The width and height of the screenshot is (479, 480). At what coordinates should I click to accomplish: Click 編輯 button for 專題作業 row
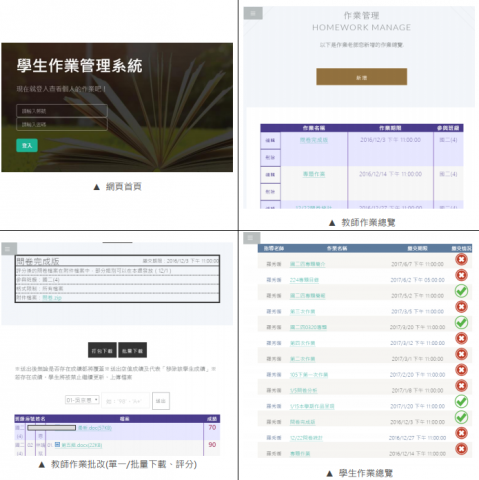coord(270,175)
